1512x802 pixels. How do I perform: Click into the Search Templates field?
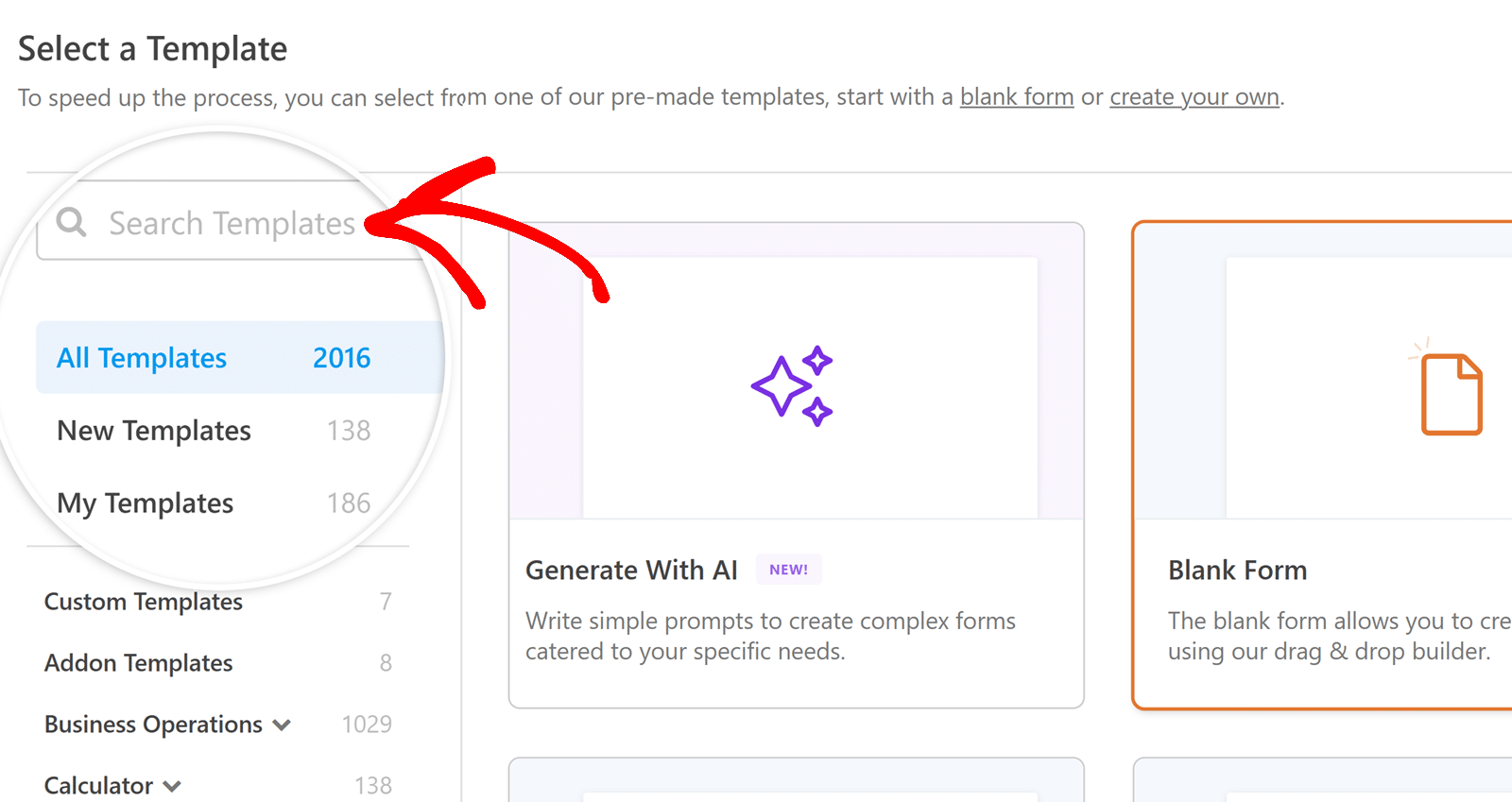(232, 224)
